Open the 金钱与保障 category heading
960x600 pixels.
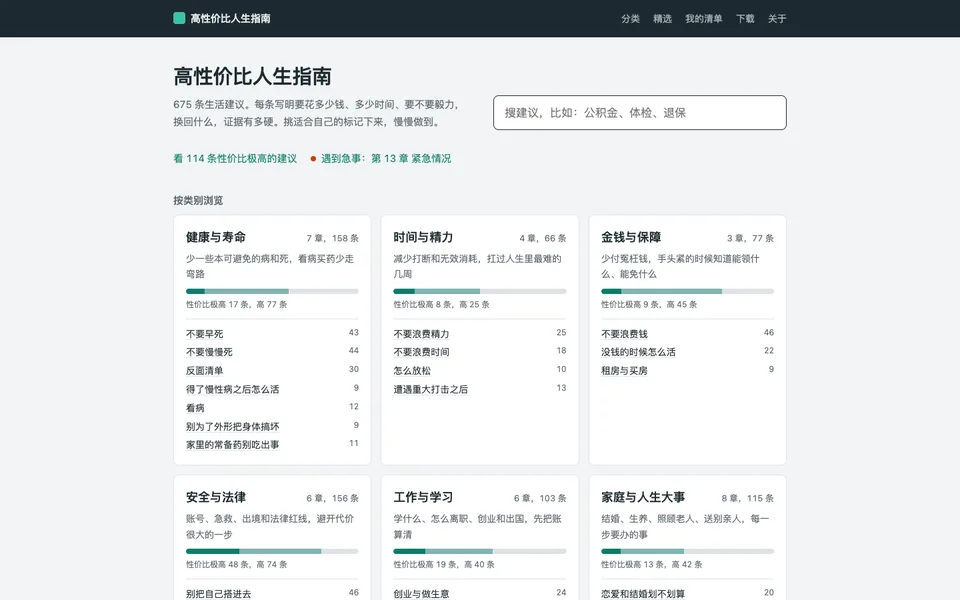(631, 237)
